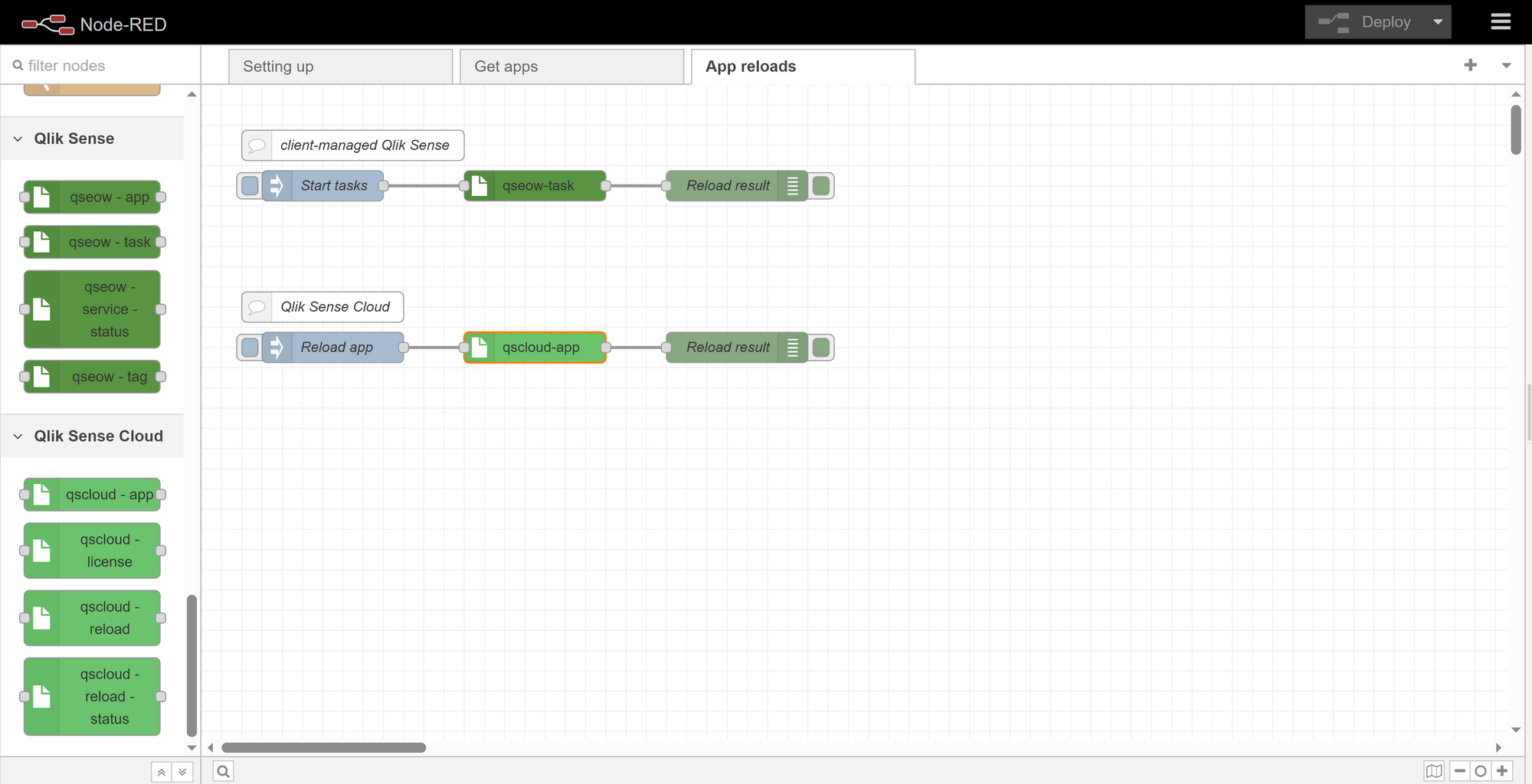Switch to the Get apps tab

[x=571, y=67]
